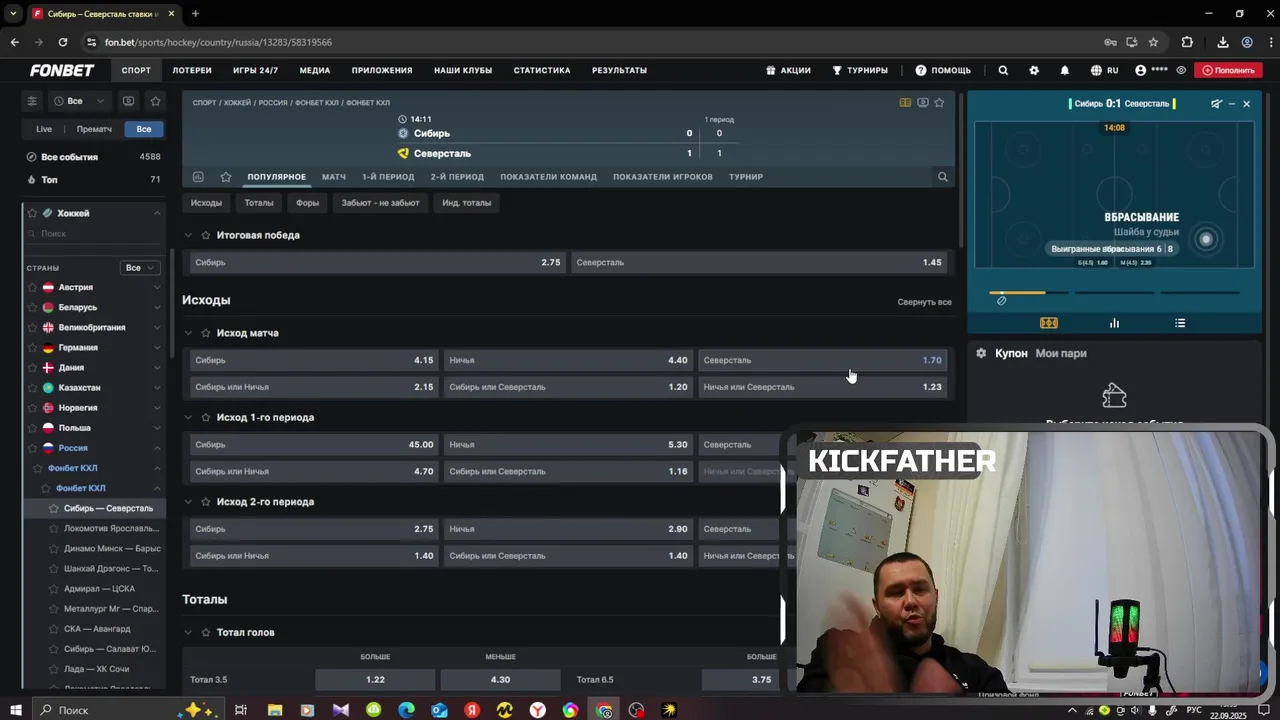Click inside sidebar Поиск input field
Screen dimensions: 1280x720
tap(96, 233)
